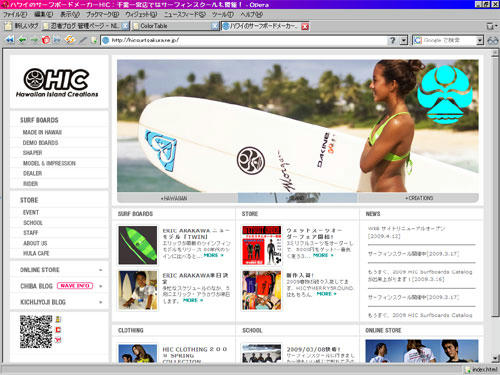The width and height of the screenshot is (500, 375).
Task: Expand the CHIBA BLOG sidebar arrow
Action: (x=101, y=286)
